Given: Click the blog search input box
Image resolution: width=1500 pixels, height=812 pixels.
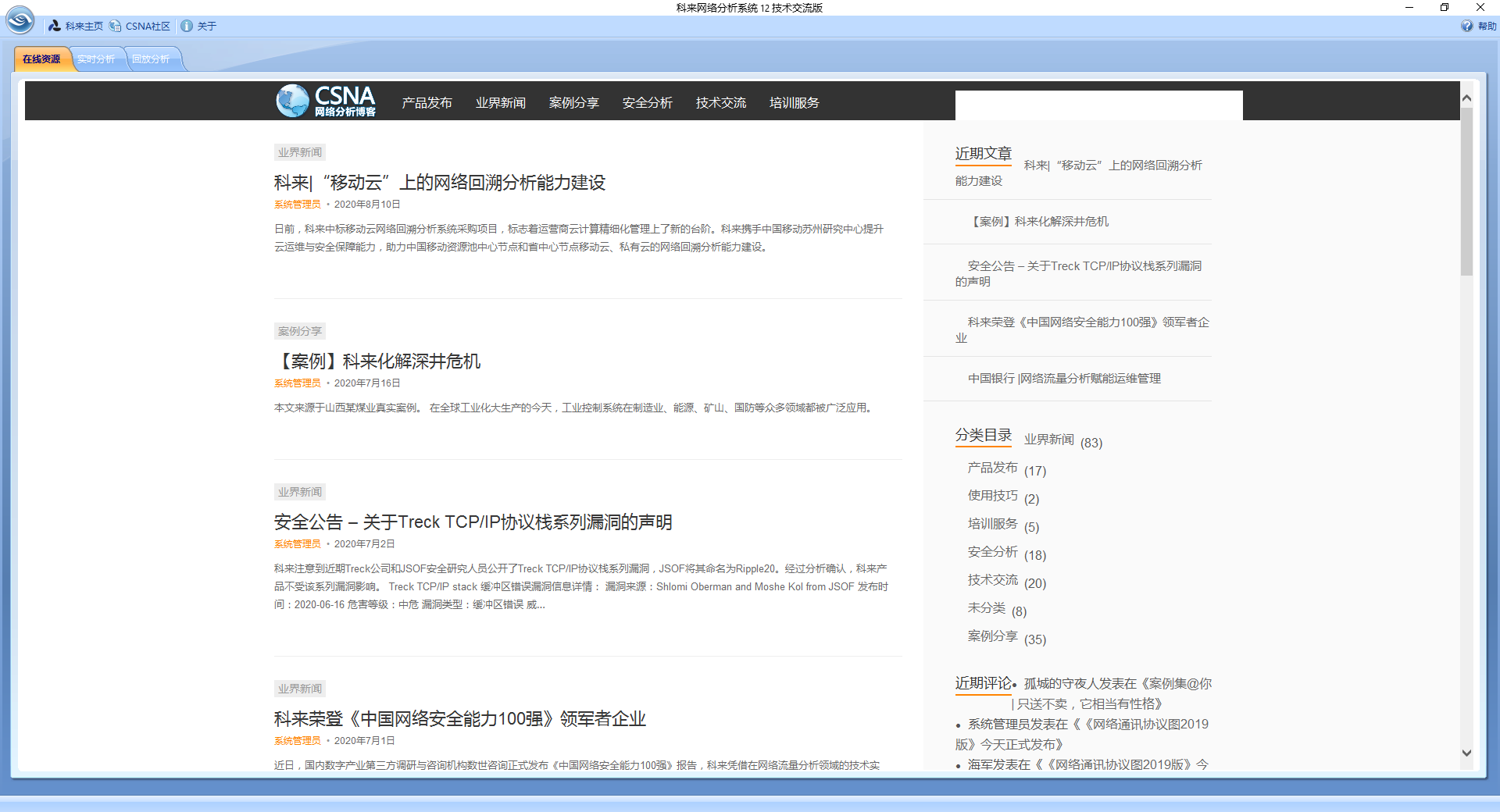Looking at the screenshot, I should pyautogui.click(x=1098, y=105).
